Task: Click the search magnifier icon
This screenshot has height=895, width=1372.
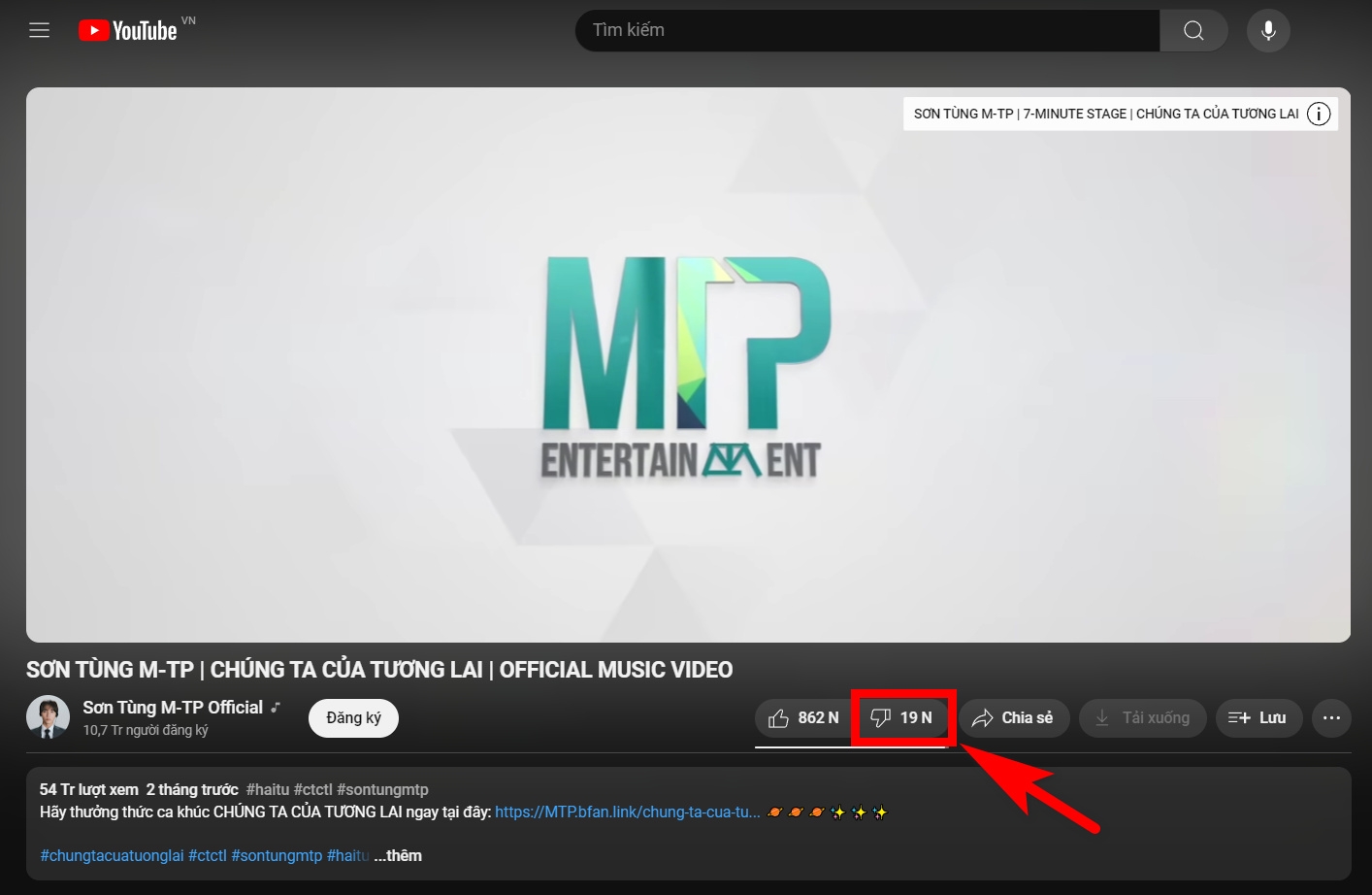Action: click(x=1192, y=30)
